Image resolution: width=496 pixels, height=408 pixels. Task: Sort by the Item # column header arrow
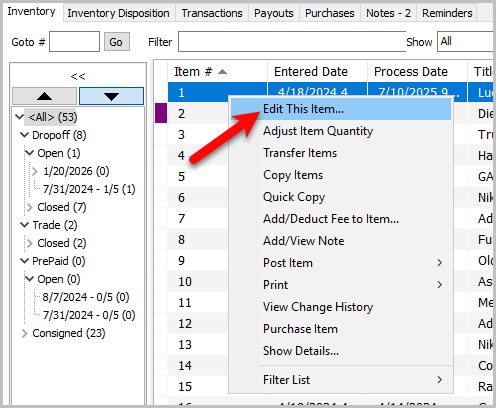click(x=222, y=72)
